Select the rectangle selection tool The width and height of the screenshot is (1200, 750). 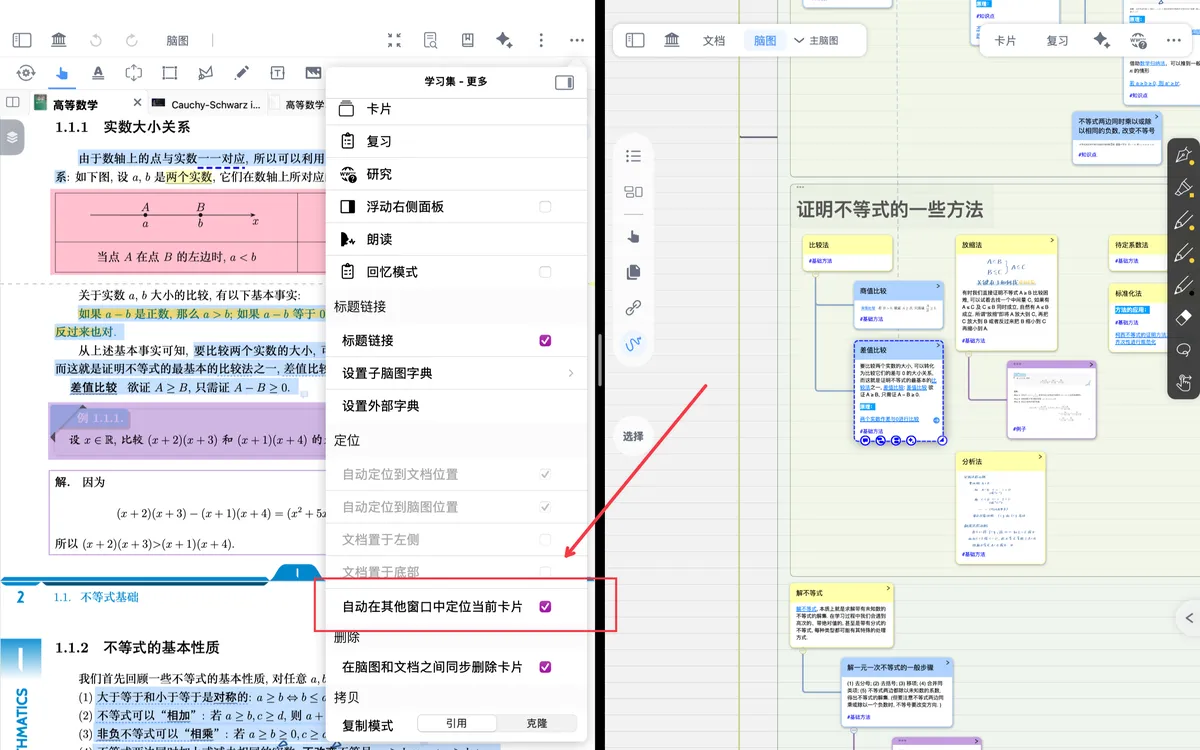point(170,73)
